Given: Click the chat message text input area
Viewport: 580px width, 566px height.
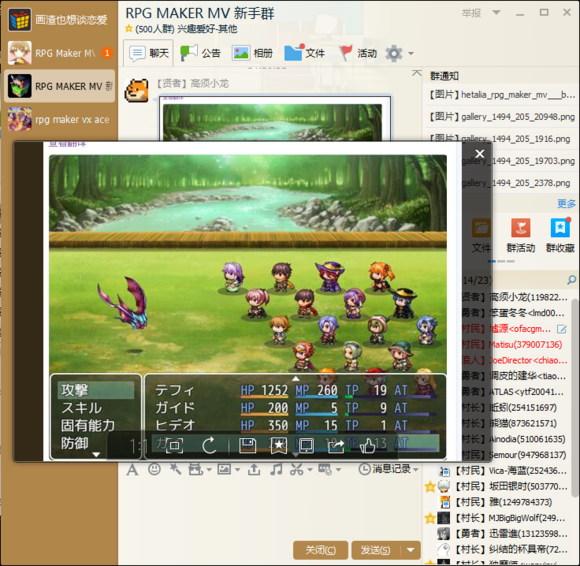Looking at the screenshot, I should pos(271,509).
